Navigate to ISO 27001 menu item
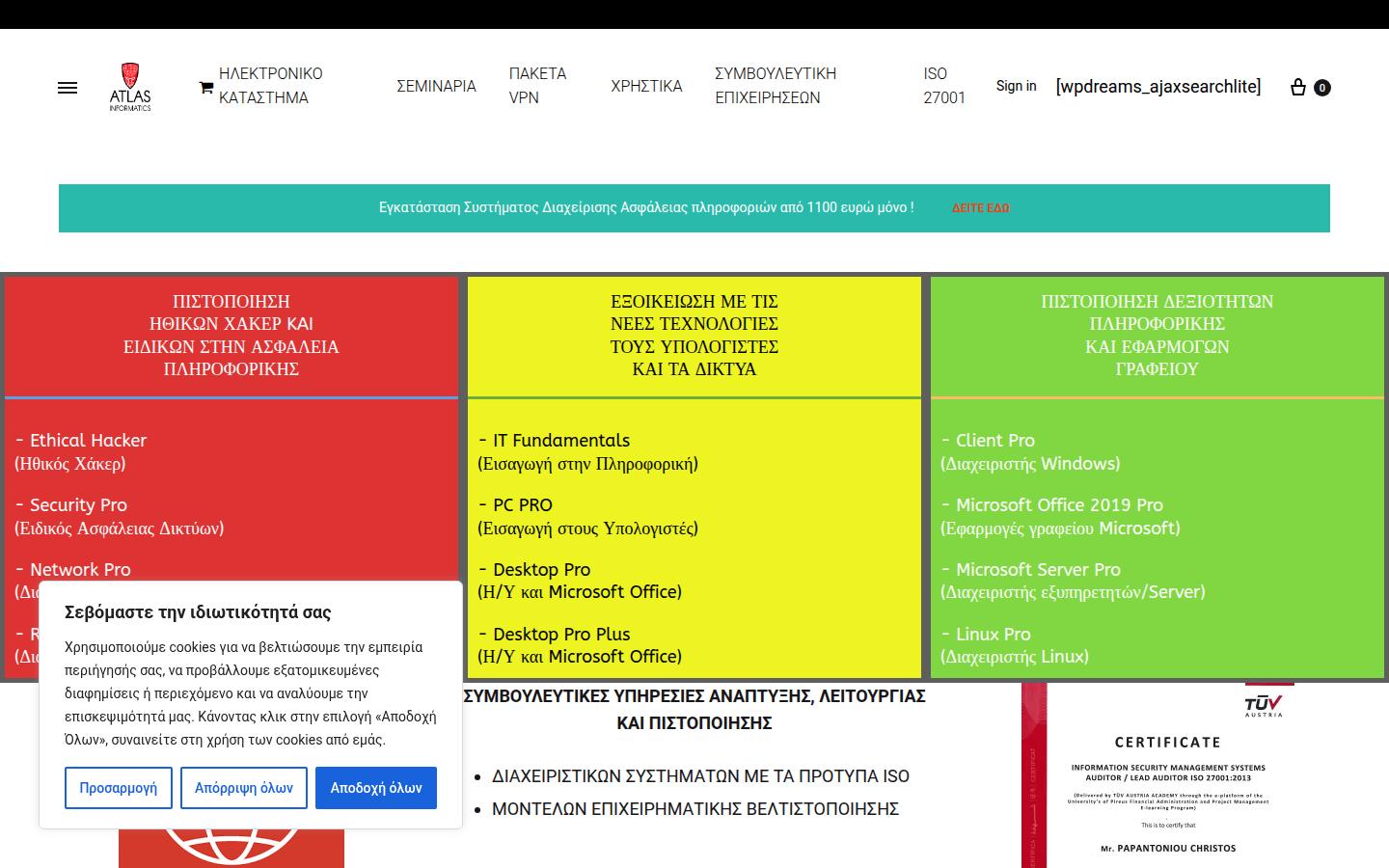This screenshot has height=868, width=1389. click(x=944, y=86)
